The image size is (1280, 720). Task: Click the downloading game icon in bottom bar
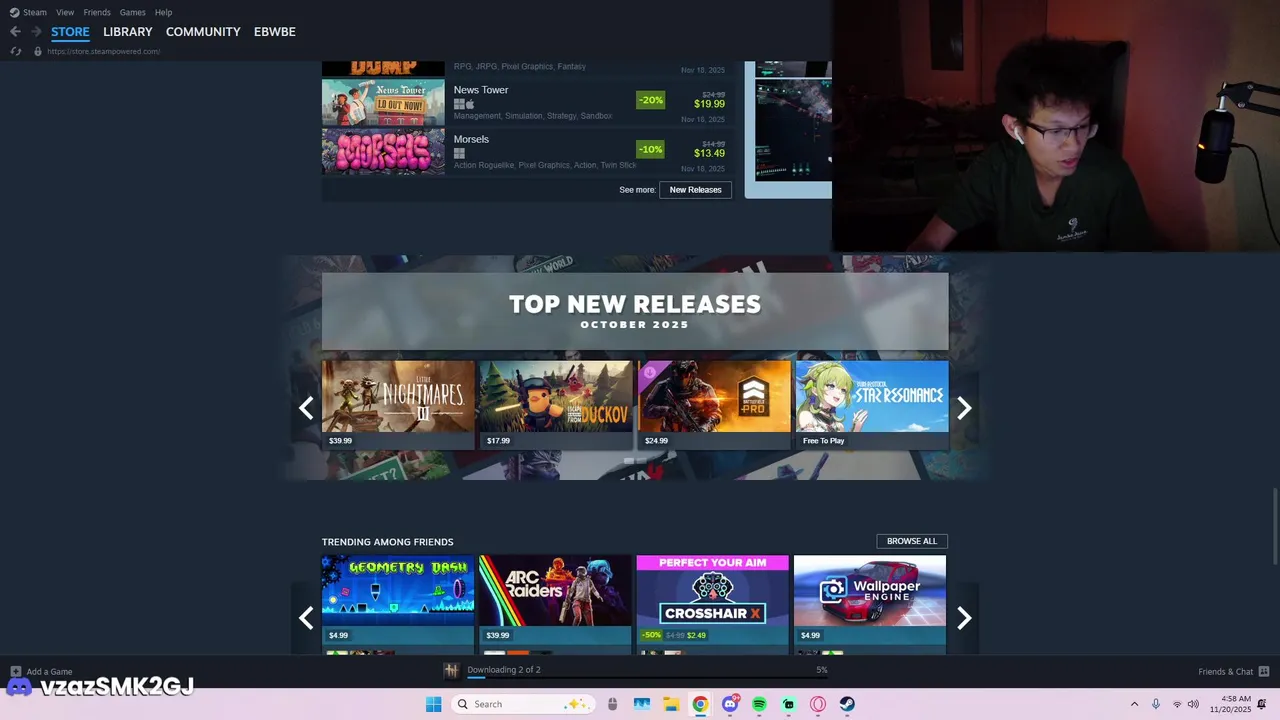[x=451, y=670]
